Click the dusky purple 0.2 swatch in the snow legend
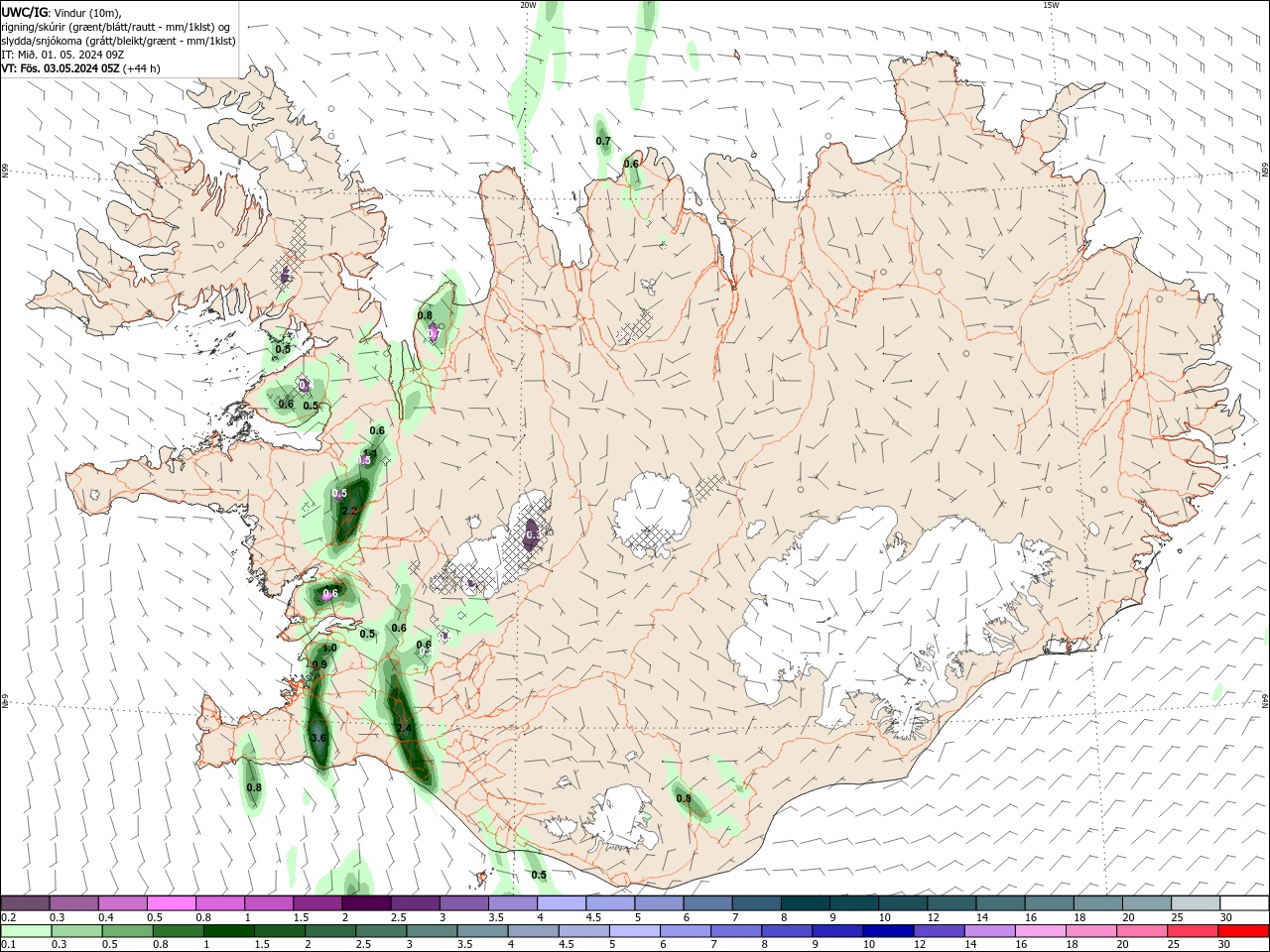This screenshot has height=952, width=1270. [26, 903]
